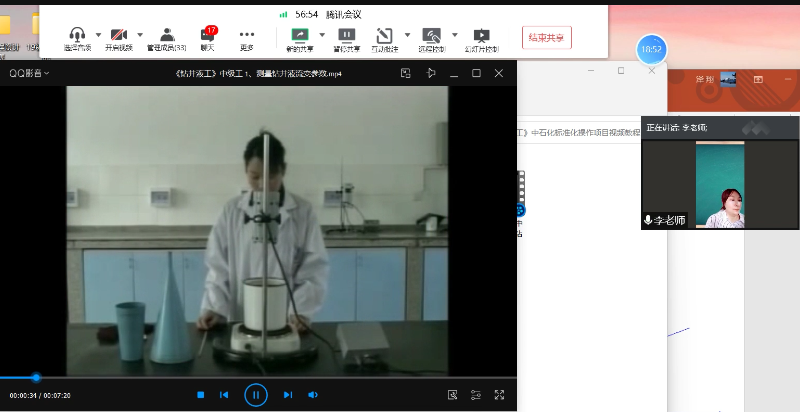The height and width of the screenshot is (412, 800).
Task: Expand the video options dropdown arrow
Action: pos(139,34)
